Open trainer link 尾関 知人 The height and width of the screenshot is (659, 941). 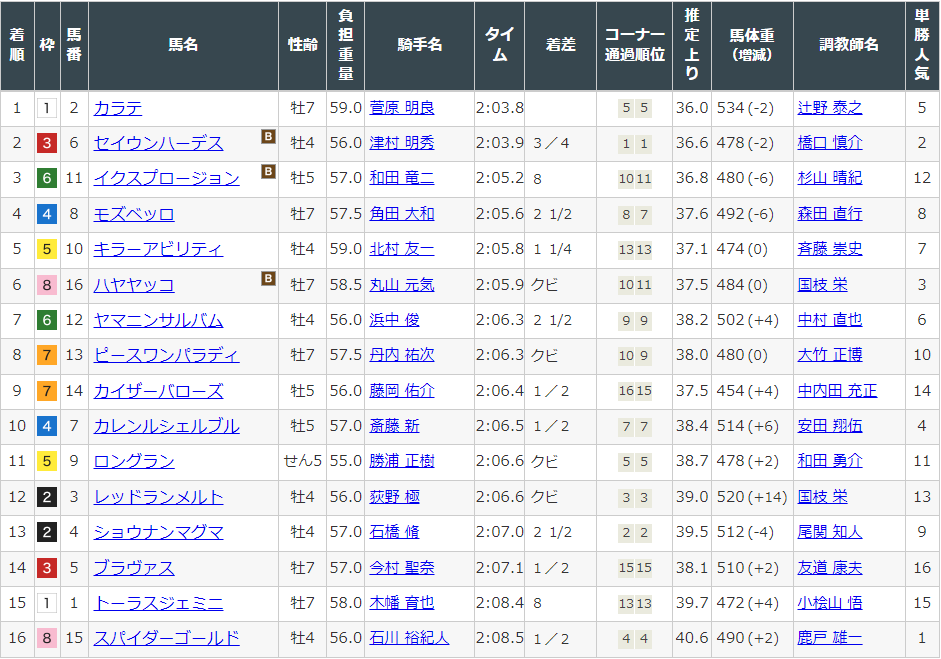[x=830, y=532]
